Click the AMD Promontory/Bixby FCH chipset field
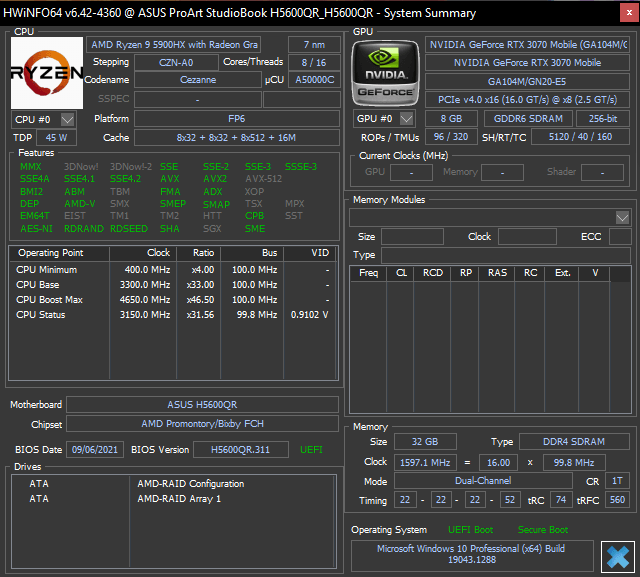Screen dimensions: 640x577 point(202,424)
